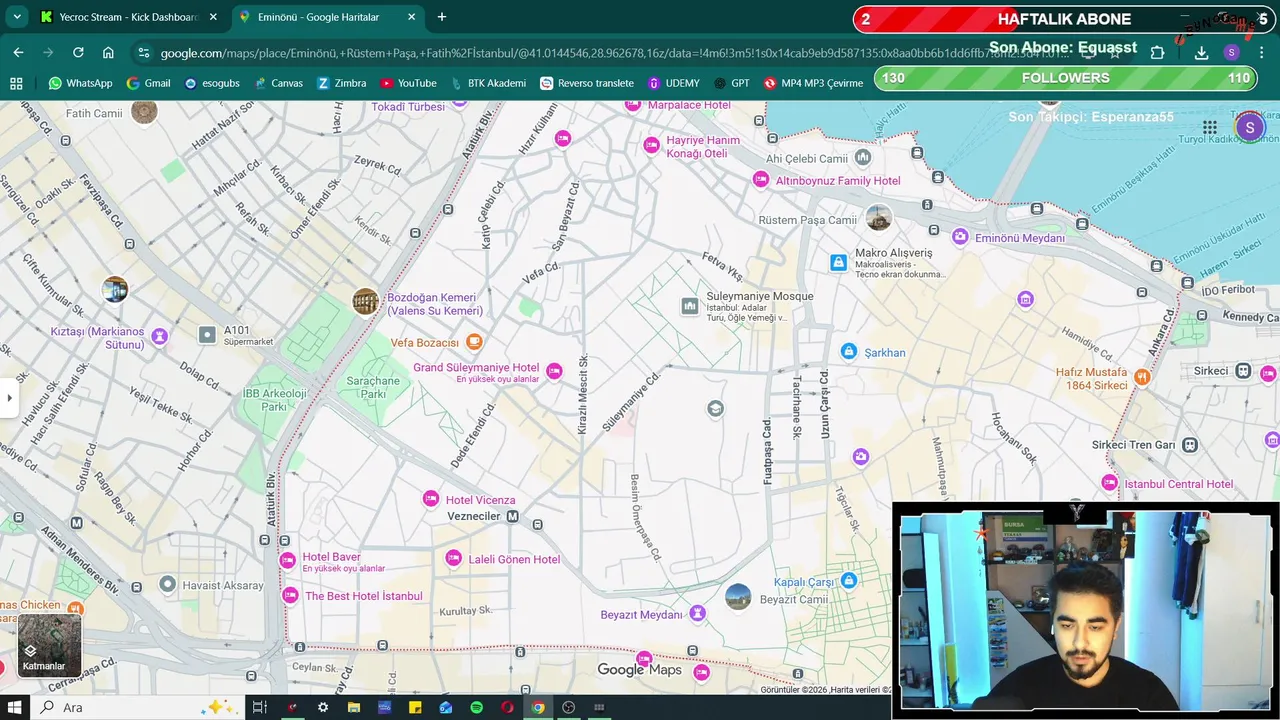Click the Süleymaniye Mosque map marker
Image resolution: width=1280 pixels, height=720 pixels.
pyautogui.click(x=690, y=306)
